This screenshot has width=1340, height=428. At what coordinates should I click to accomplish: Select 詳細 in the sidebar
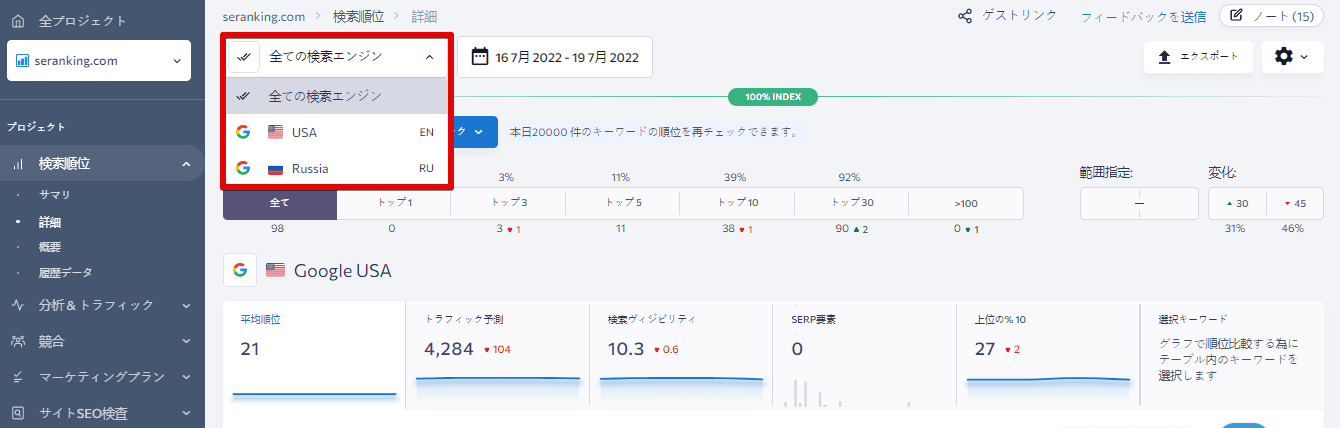pos(50,222)
